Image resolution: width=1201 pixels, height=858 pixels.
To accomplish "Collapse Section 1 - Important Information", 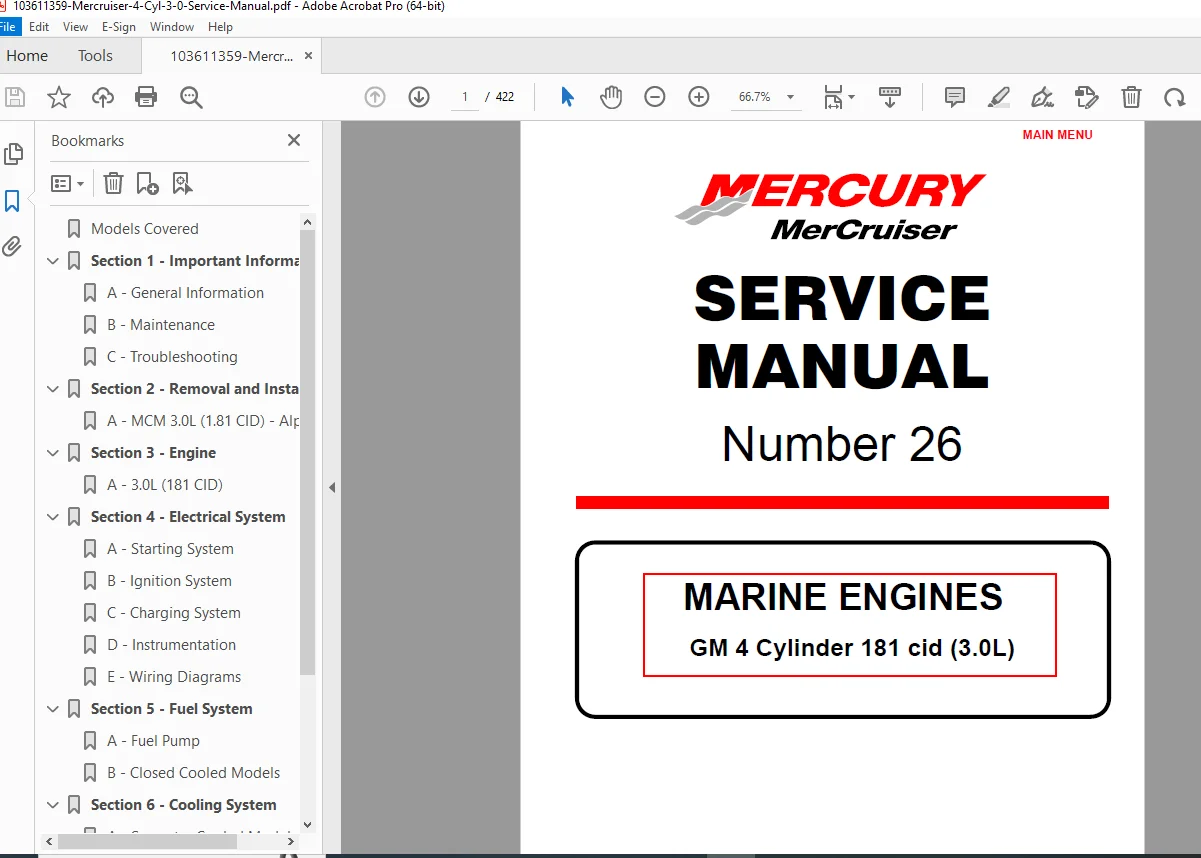I will pyautogui.click(x=53, y=261).
